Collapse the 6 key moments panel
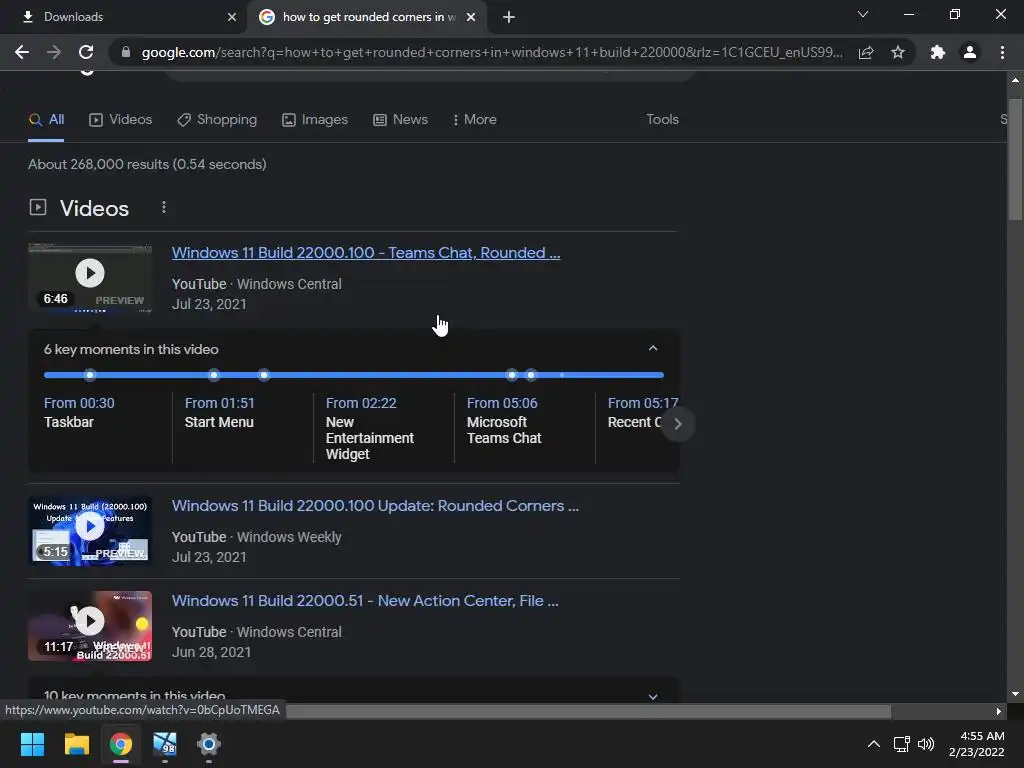 652,348
